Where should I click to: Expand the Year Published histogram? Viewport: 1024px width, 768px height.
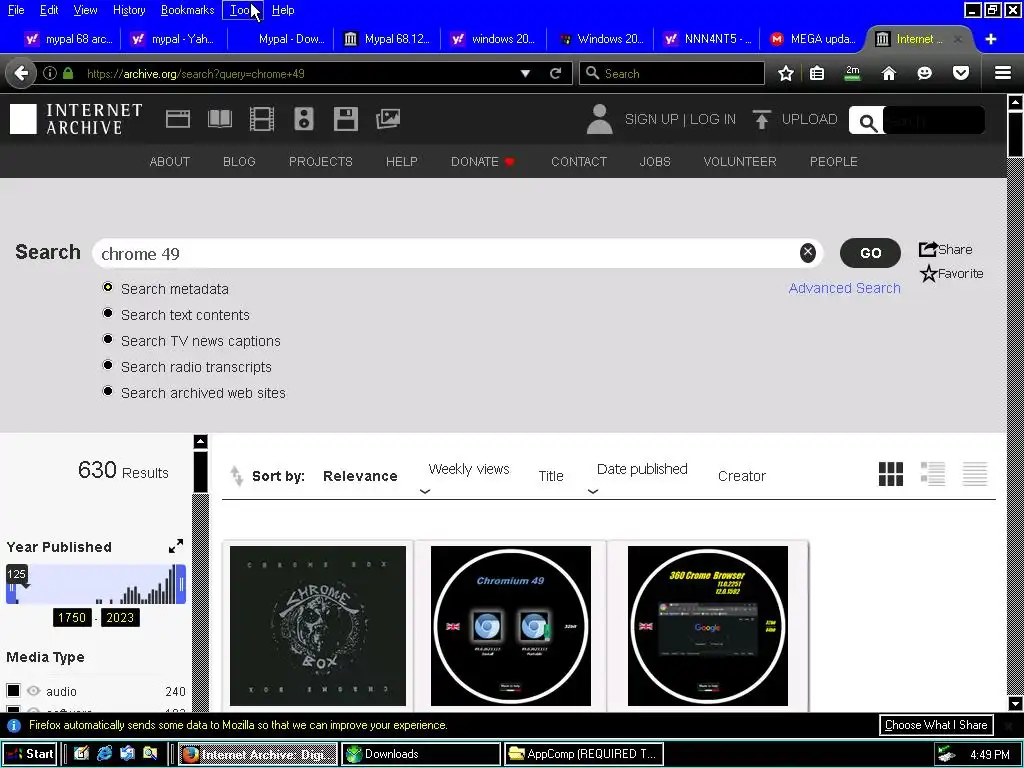pyautogui.click(x=176, y=546)
